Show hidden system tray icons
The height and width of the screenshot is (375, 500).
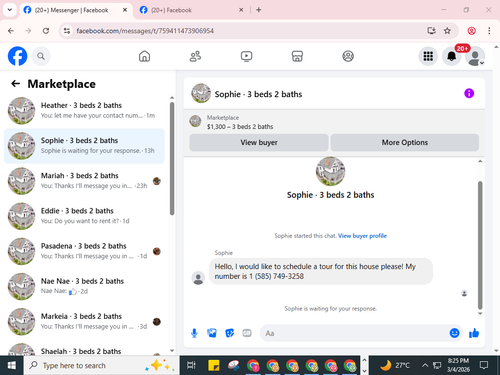pos(425,365)
